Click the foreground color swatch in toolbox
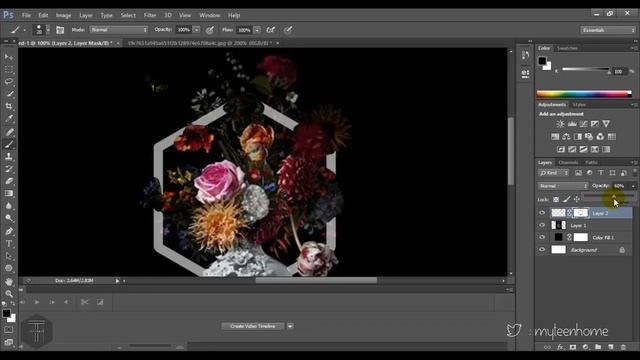Viewport: 640px width, 360px height. (x=6, y=313)
